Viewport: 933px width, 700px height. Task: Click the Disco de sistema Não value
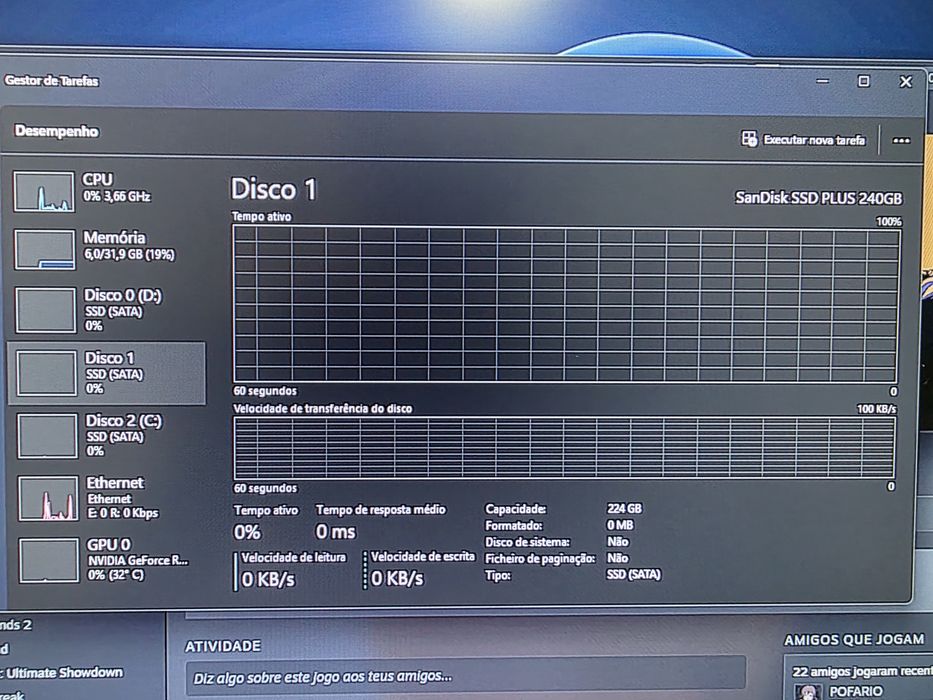618,542
